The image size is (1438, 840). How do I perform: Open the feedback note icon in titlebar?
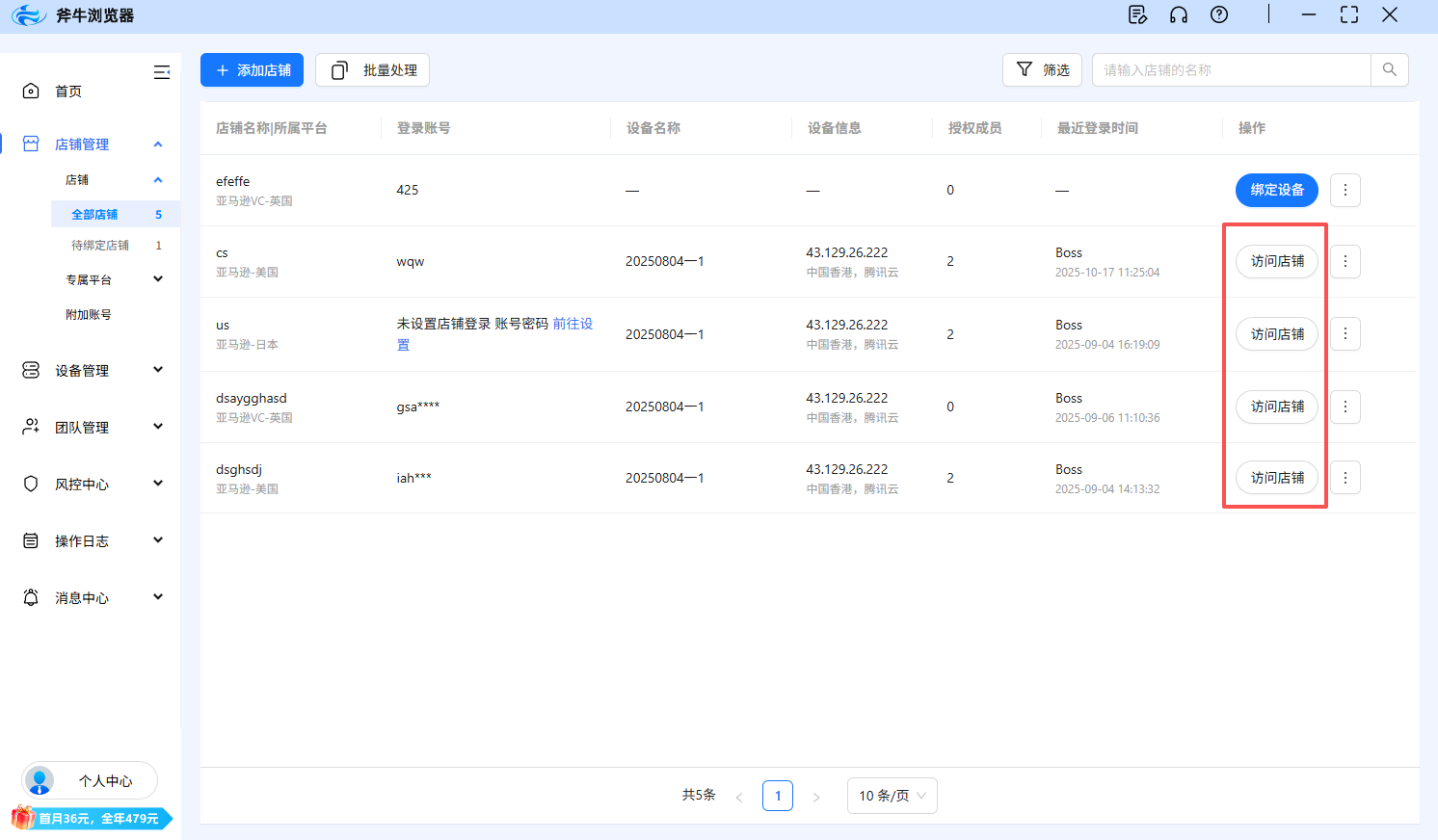coord(1137,14)
